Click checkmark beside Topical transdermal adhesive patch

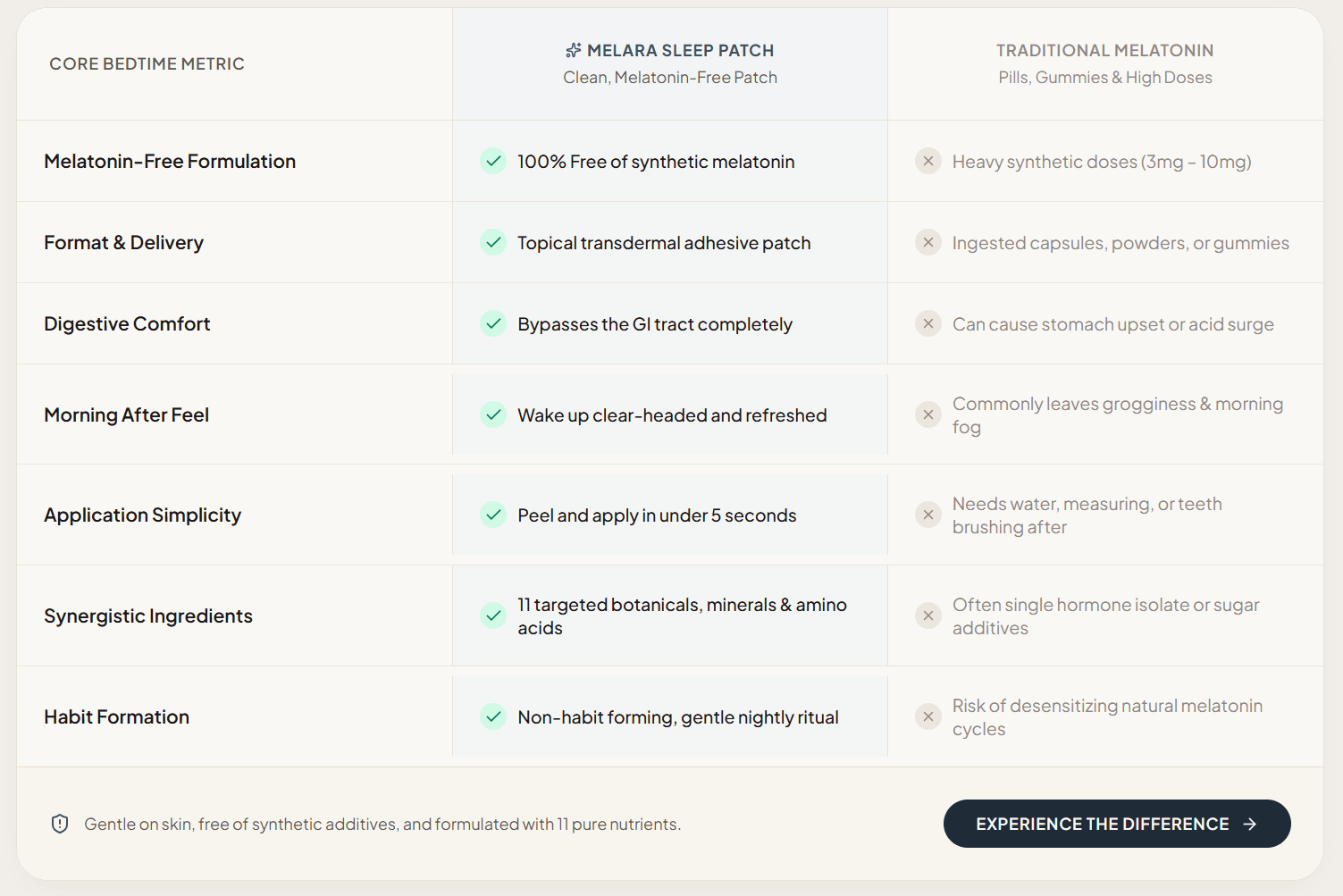[493, 242]
